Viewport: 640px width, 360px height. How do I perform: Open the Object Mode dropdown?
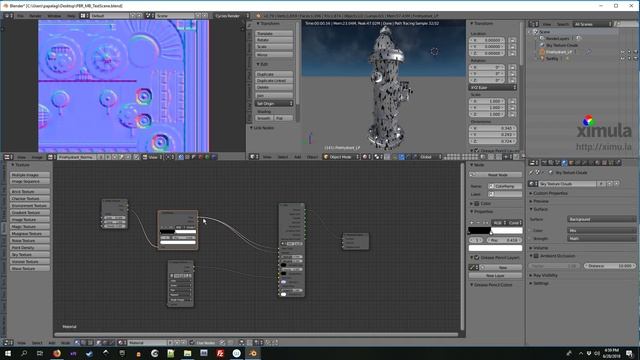point(341,157)
